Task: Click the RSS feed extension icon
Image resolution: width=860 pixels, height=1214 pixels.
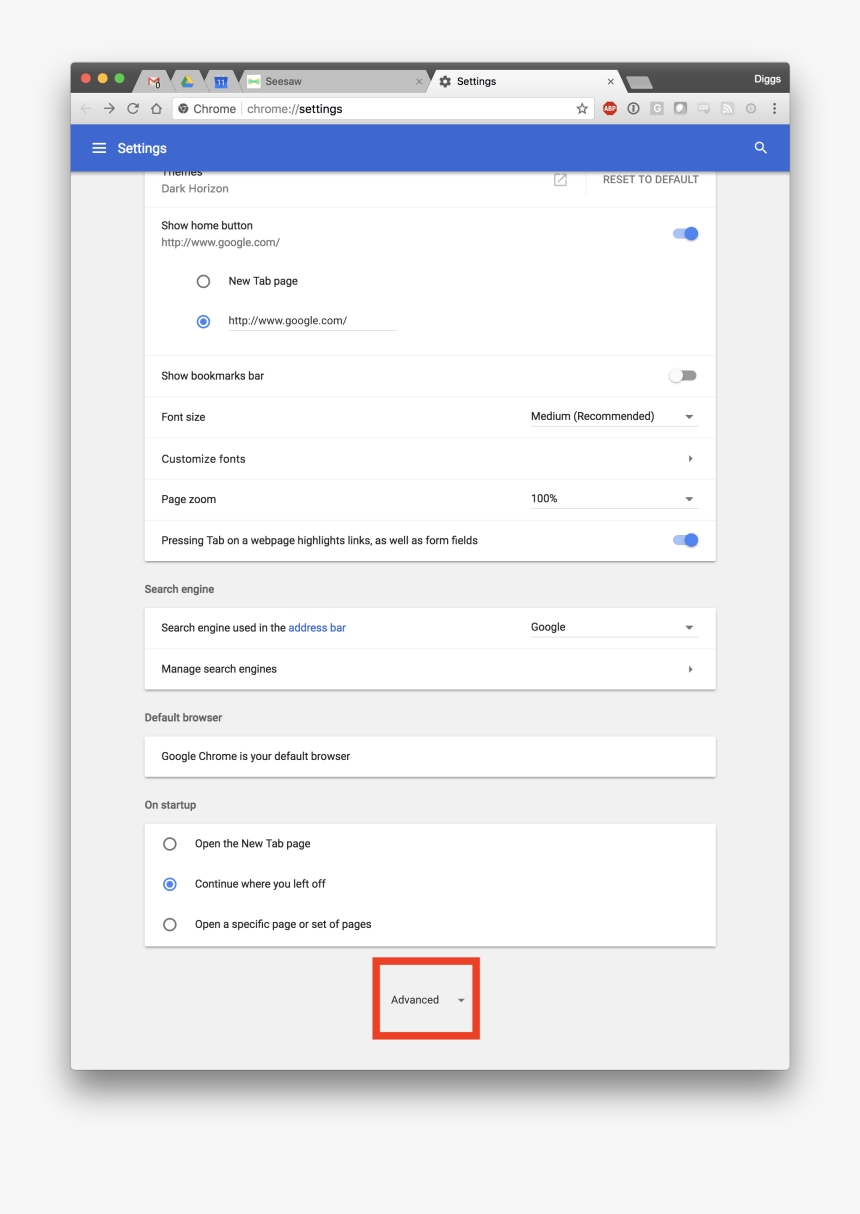Action: pos(727,109)
